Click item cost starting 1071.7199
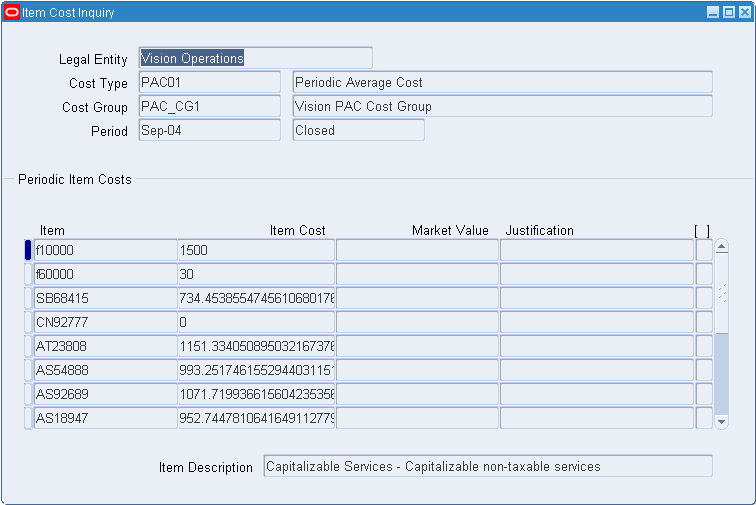 tap(256, 394)
